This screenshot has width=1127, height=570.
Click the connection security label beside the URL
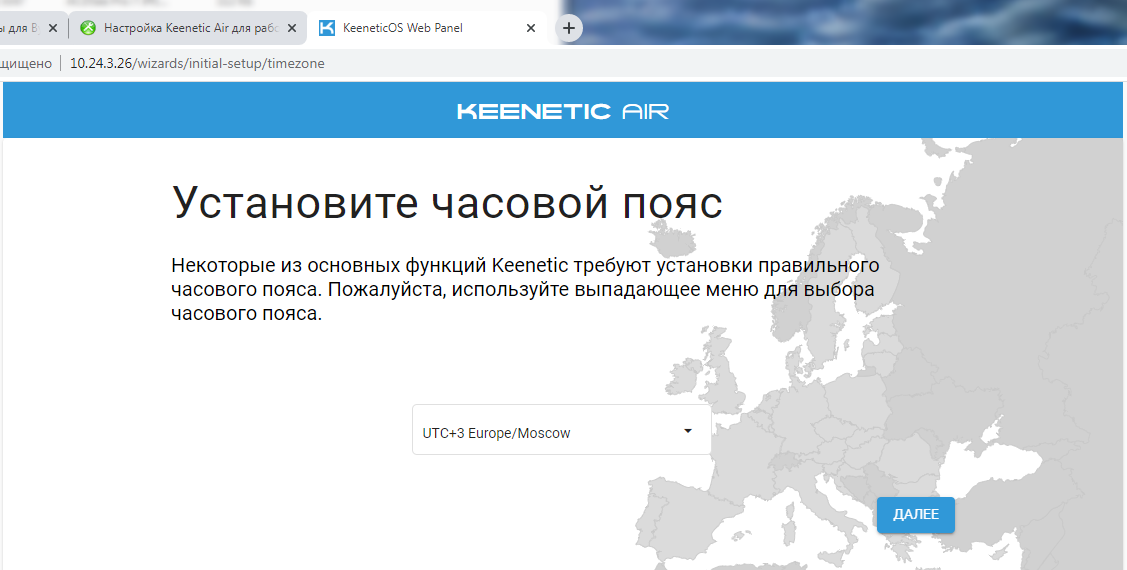pos(26,63)
